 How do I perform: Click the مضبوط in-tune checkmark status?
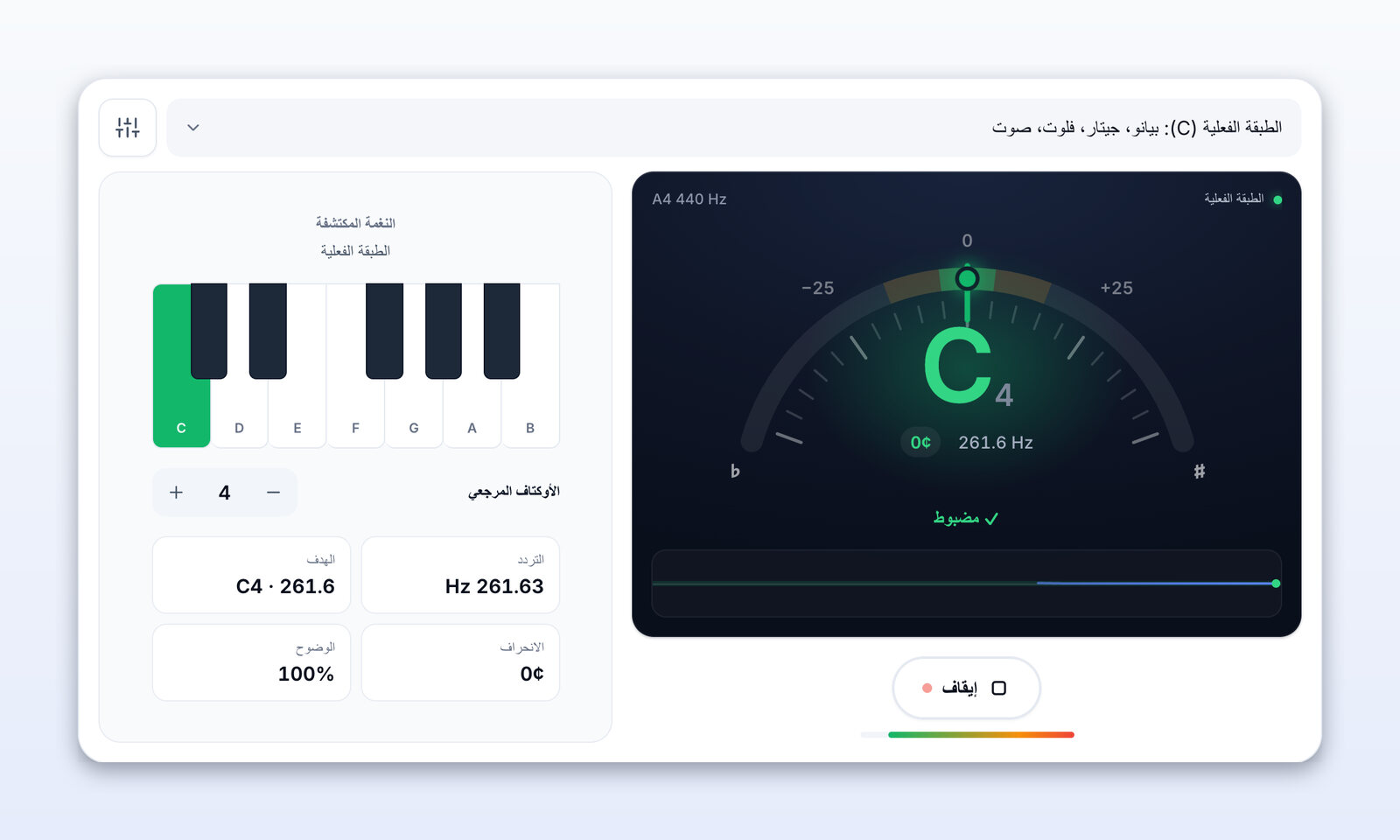pyautogui.click(x=966, y=518)
